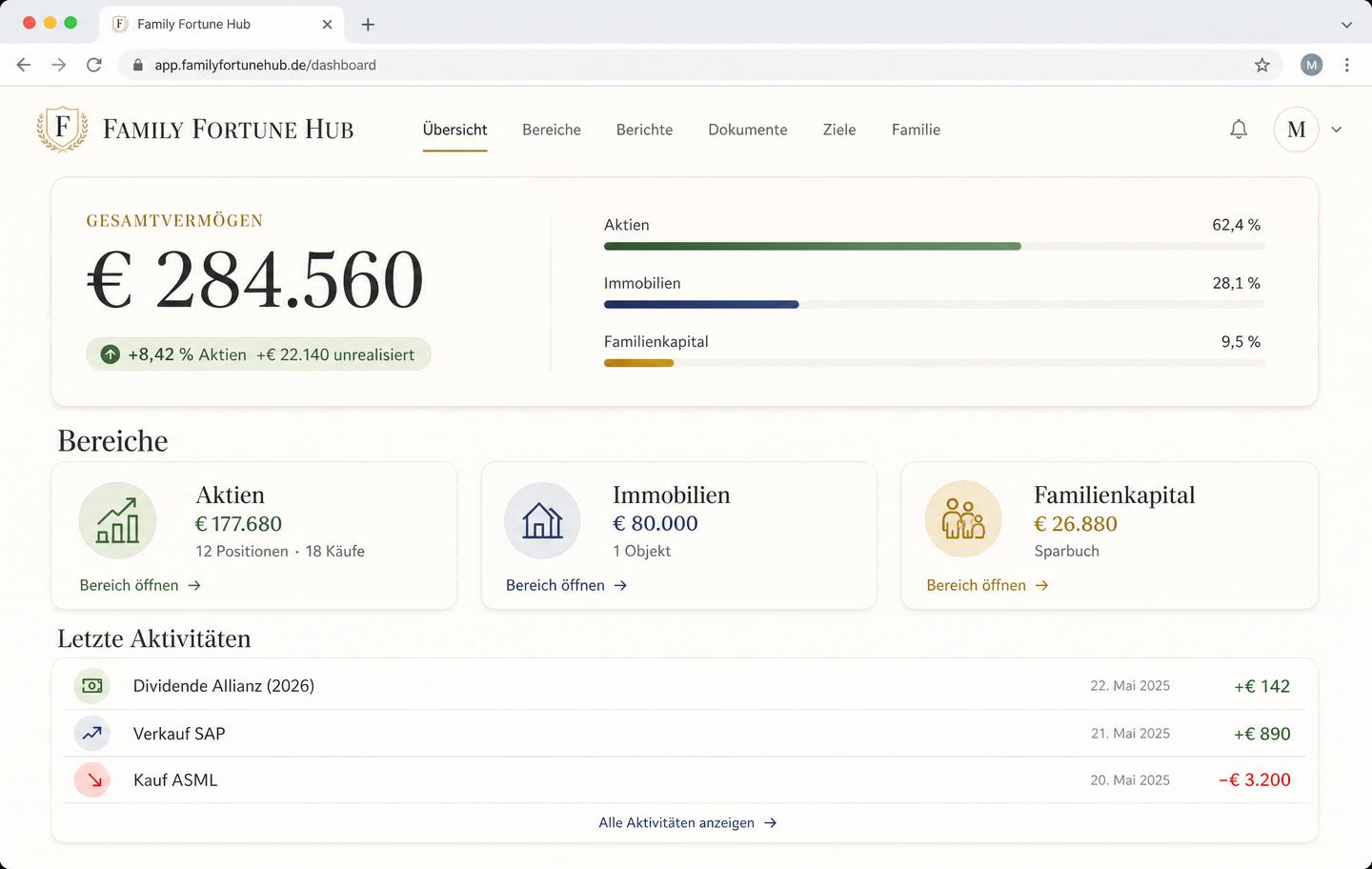Click the Family Fortune Hub wordmark
1372x869 pixels.
coord(229,130)
